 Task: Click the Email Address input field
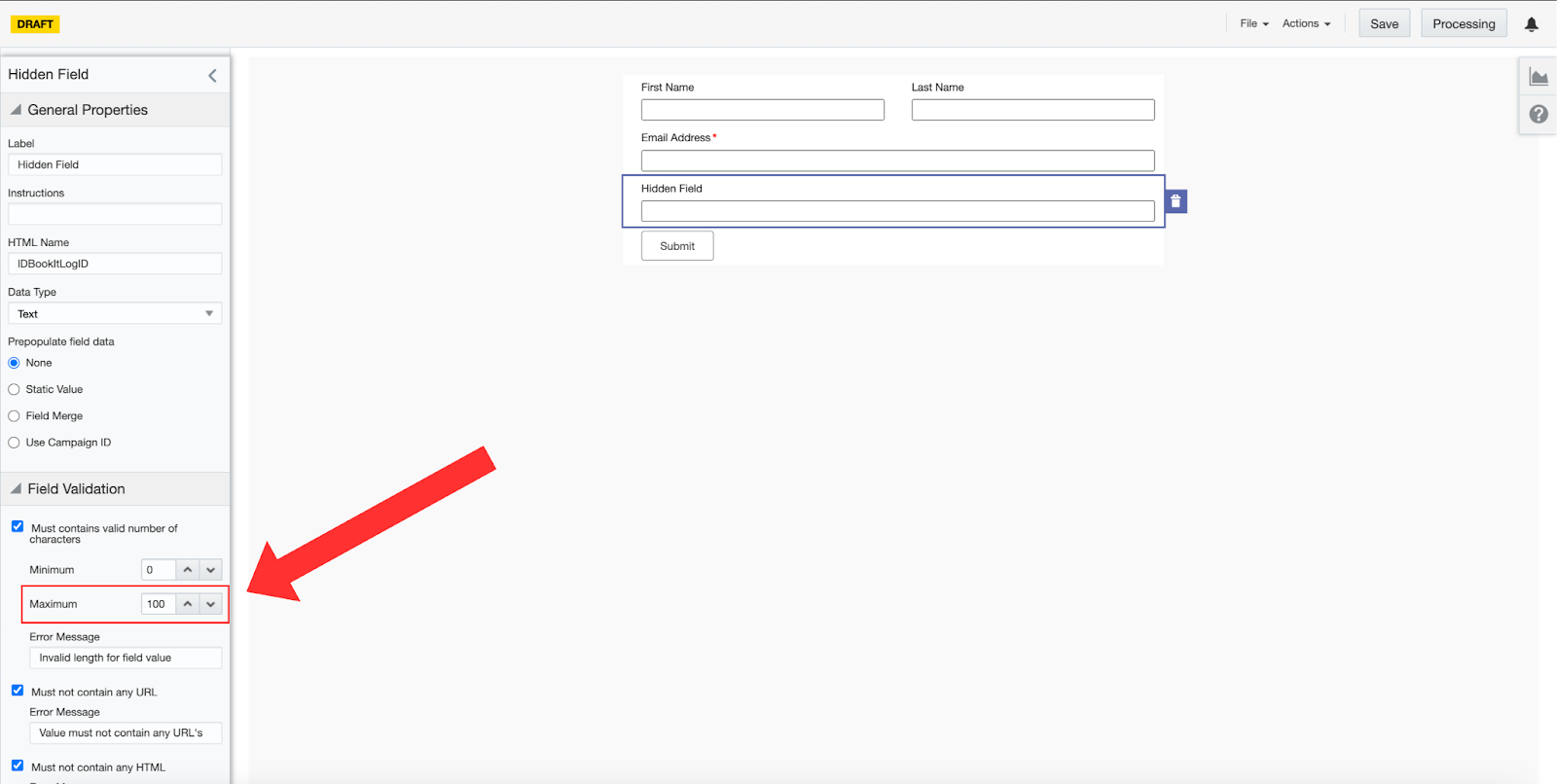(897, 160)
